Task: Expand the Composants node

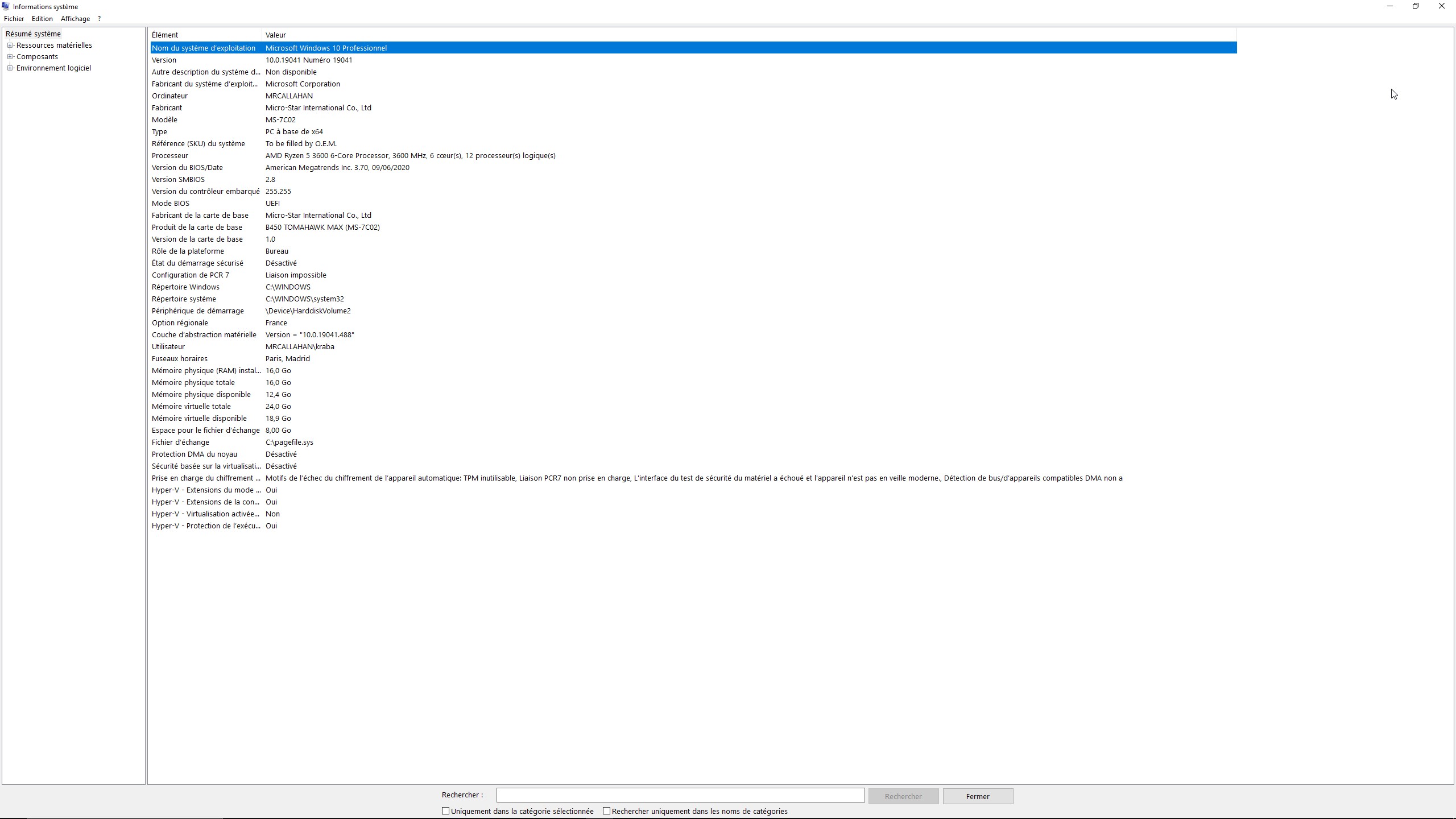Action: point(10,57)
